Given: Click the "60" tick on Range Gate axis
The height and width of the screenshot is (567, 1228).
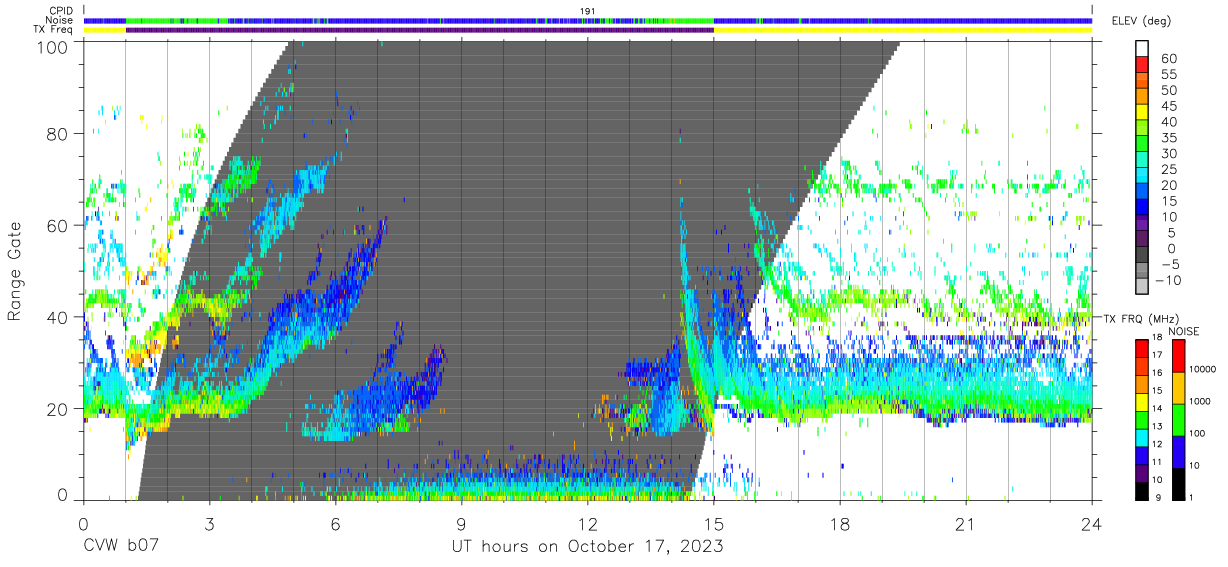Looking at the screenshot, I should 59,225.
